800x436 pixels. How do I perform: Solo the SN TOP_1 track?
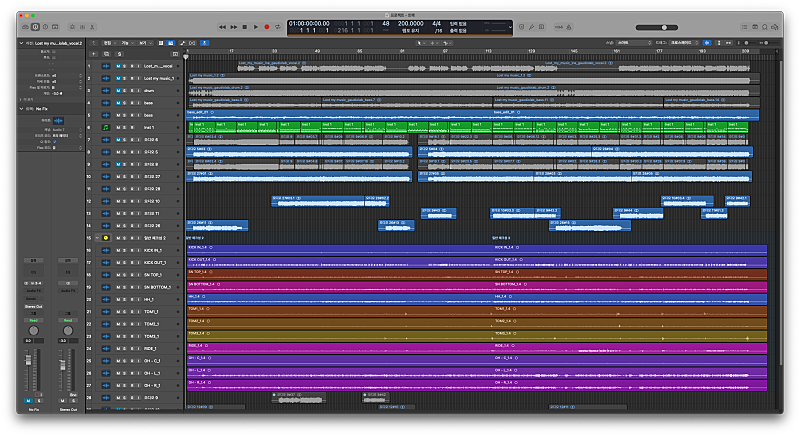[x=125, y=274]
